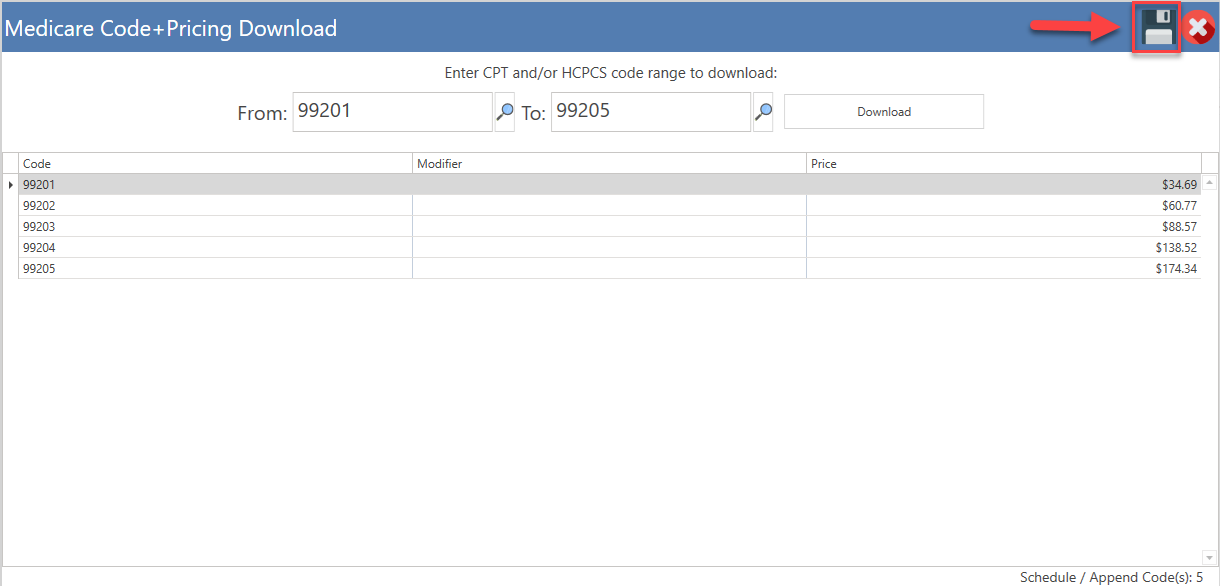Select code 99203 row cell
Viewport: 1220px width, 586px height.
point(215,227)
